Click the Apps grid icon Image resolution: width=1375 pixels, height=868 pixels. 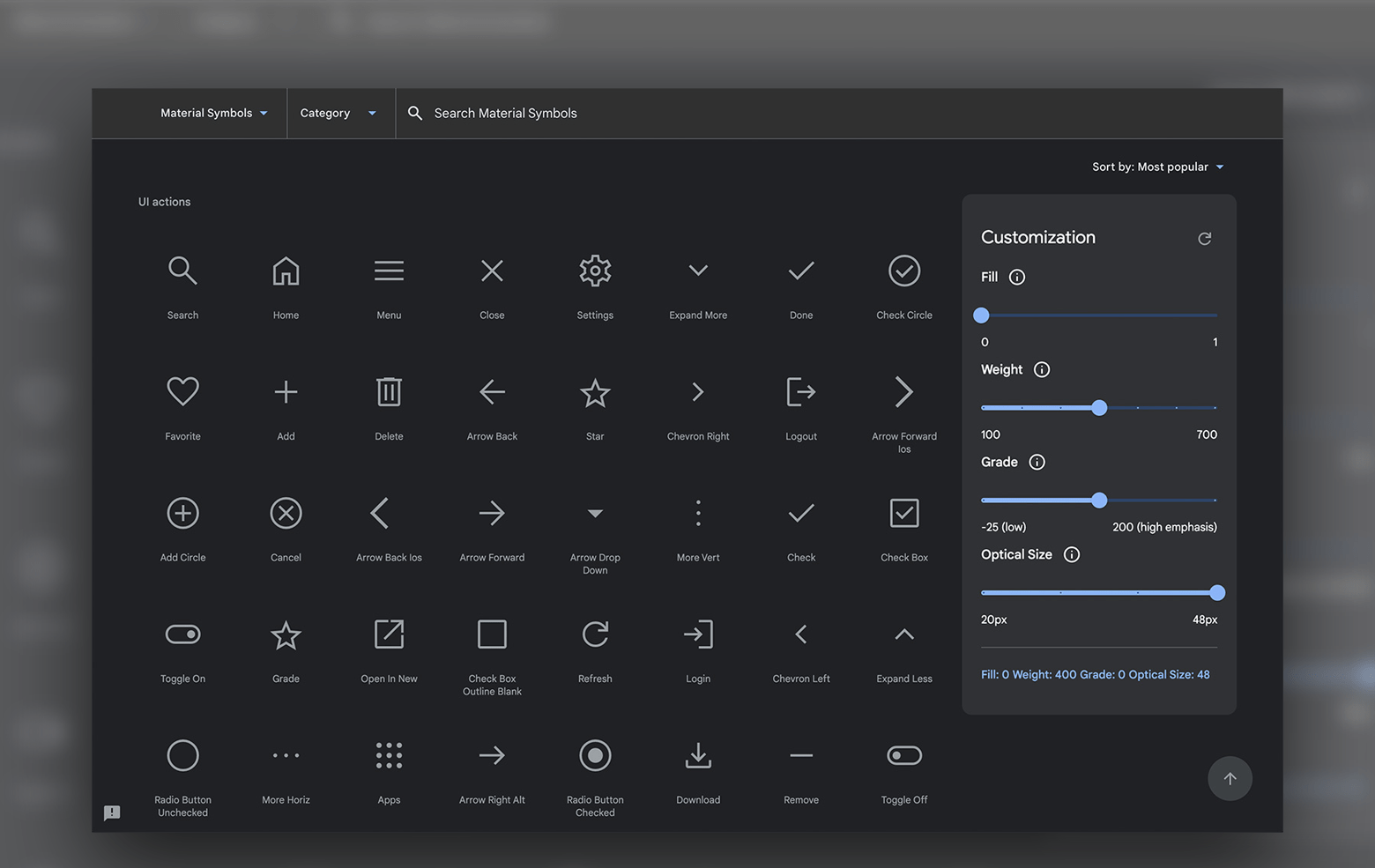389,756
